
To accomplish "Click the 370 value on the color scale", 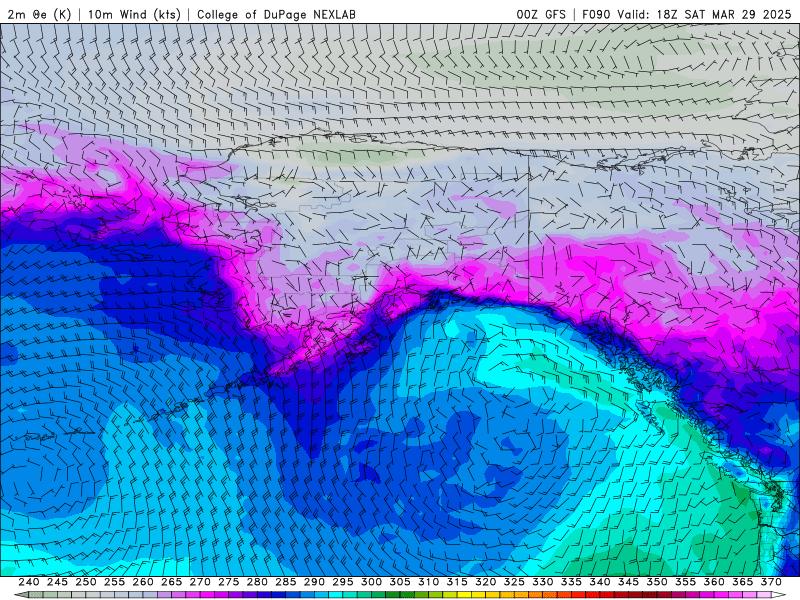I will pos(771,582).
